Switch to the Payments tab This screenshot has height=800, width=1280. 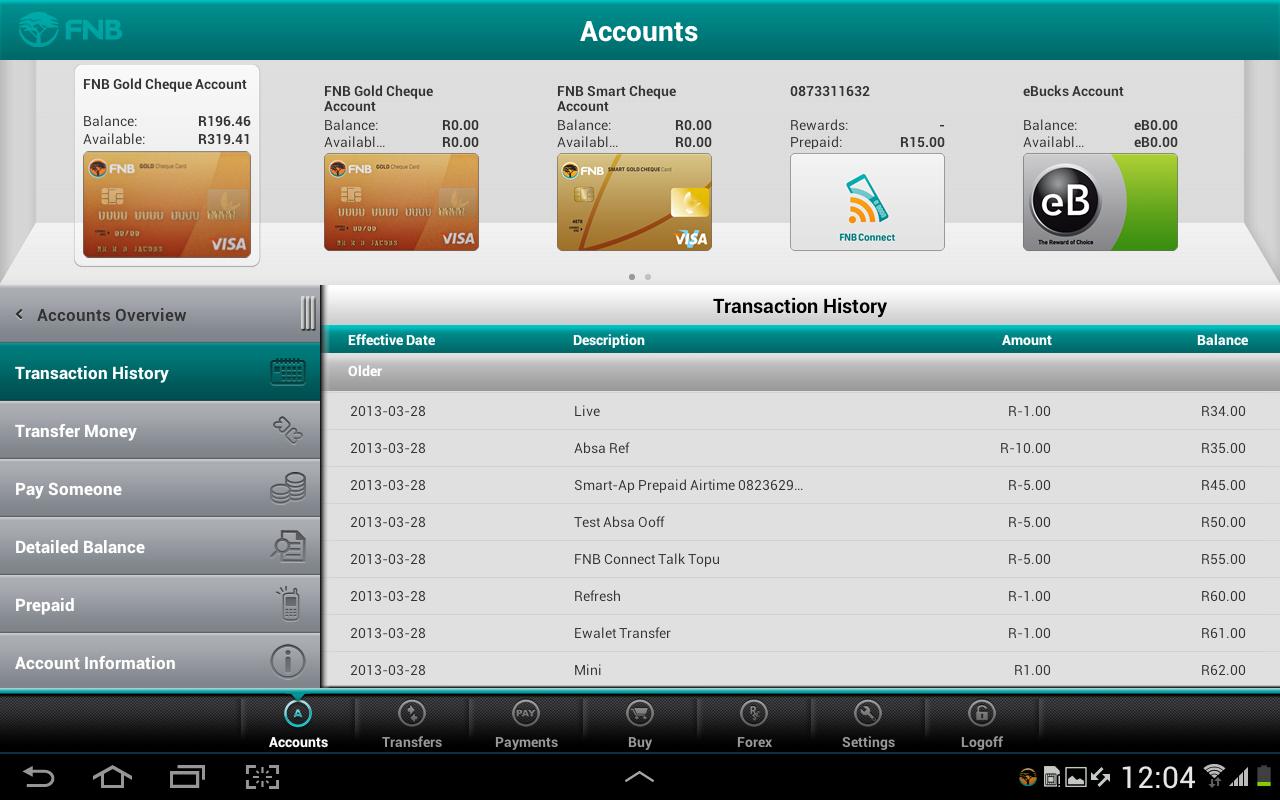point(526,724)
